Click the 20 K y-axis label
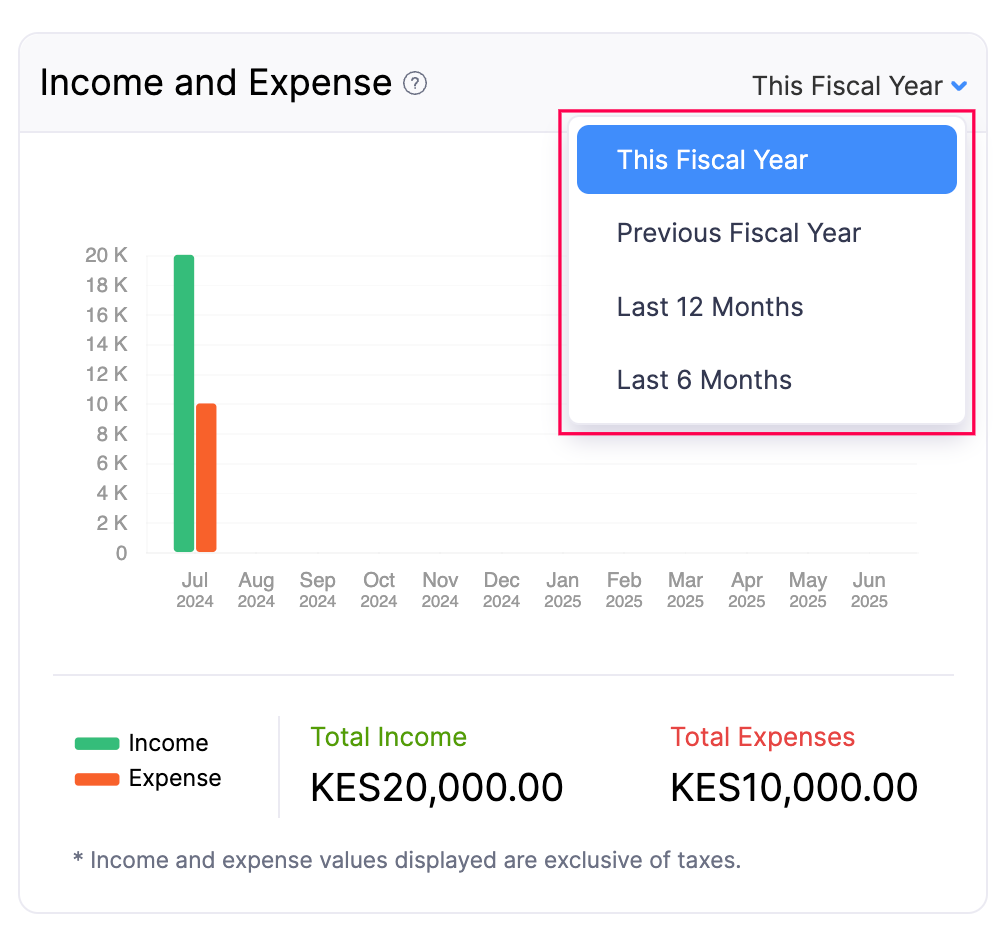Viewport: 1004px width, 932px height. [108, 255]
